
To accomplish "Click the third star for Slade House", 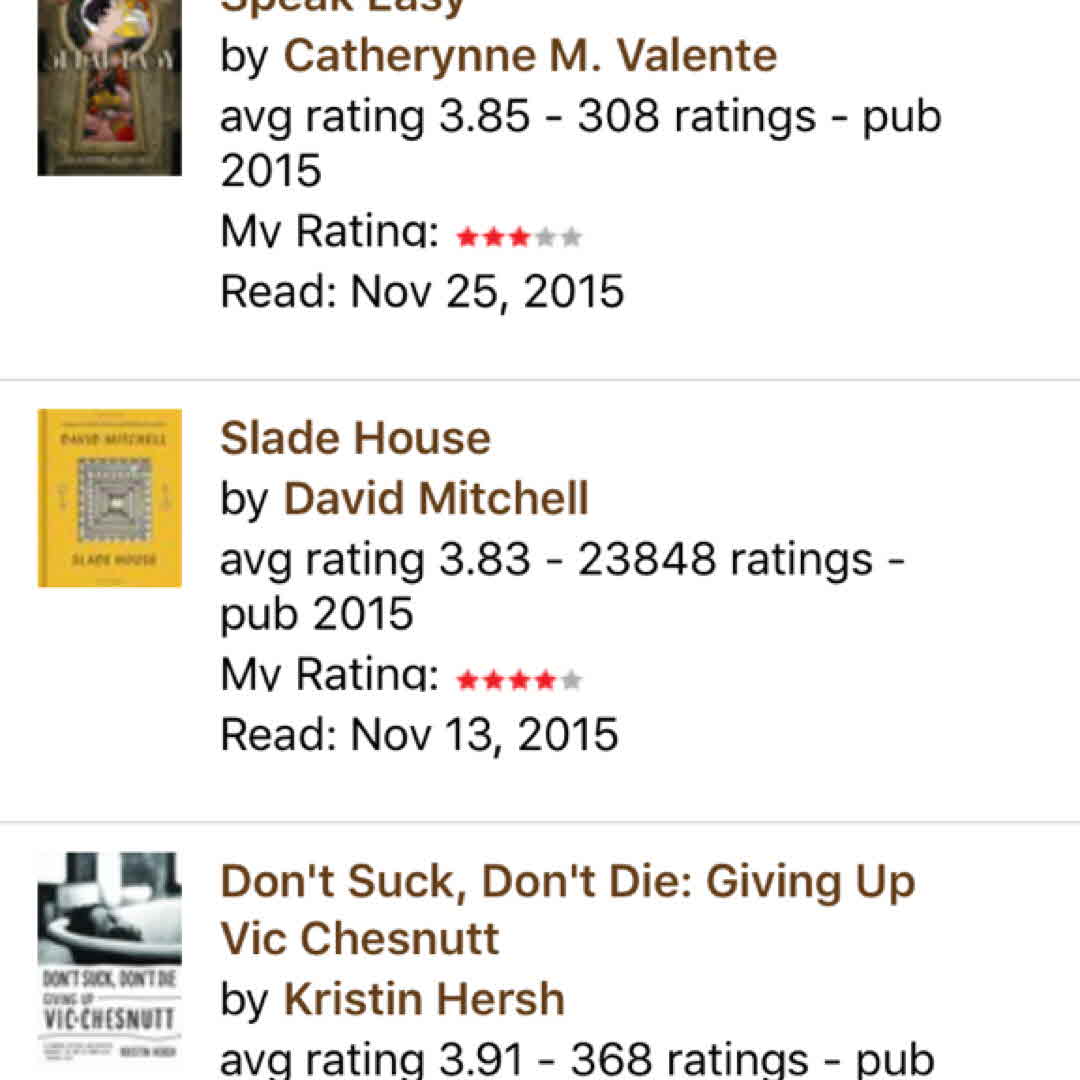I will (x=519, y=681).
